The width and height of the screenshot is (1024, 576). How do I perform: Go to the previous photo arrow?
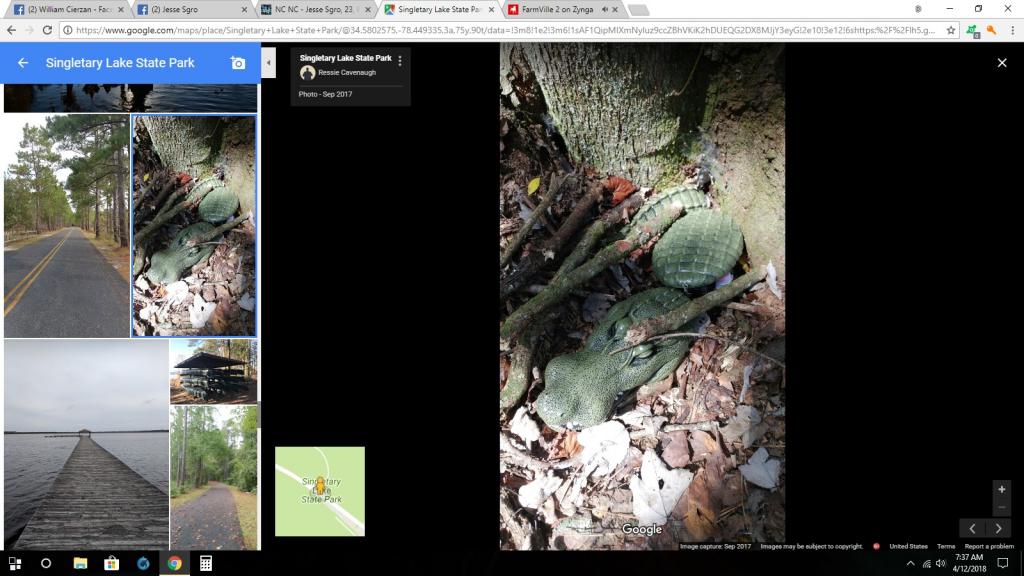(x=973, y=528)
